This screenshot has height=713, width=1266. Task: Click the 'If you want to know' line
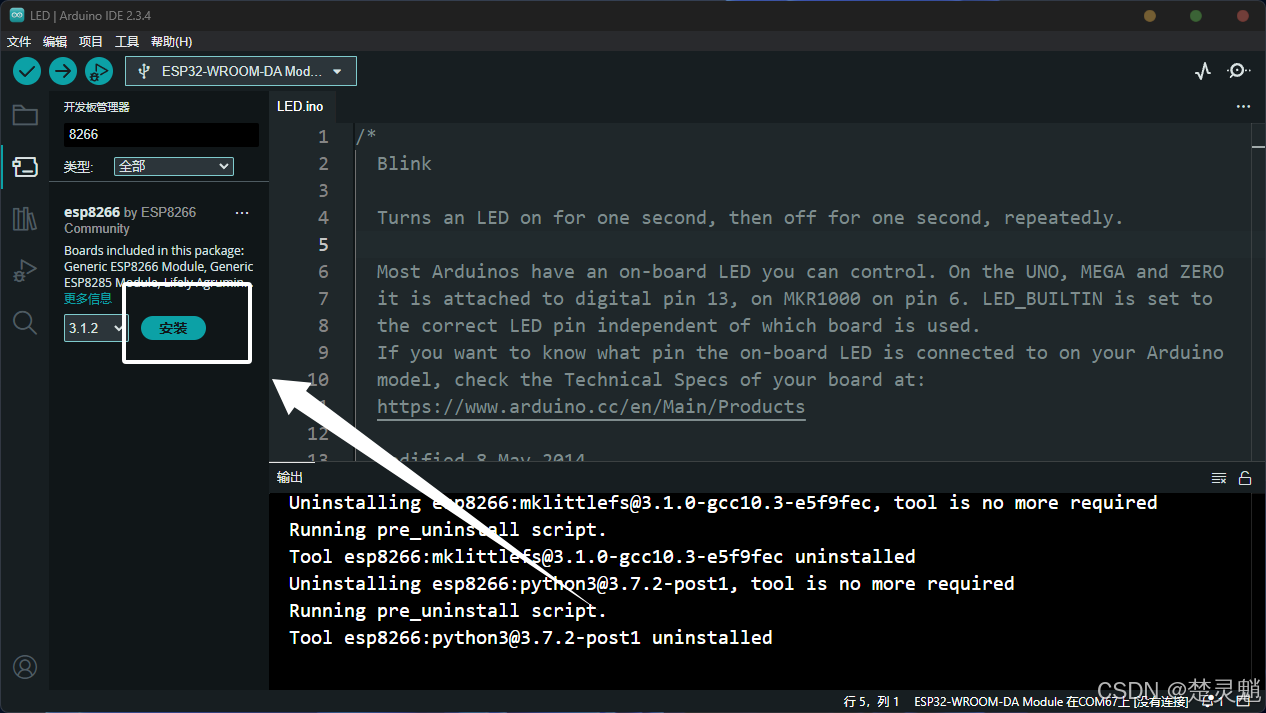(800, 353)
